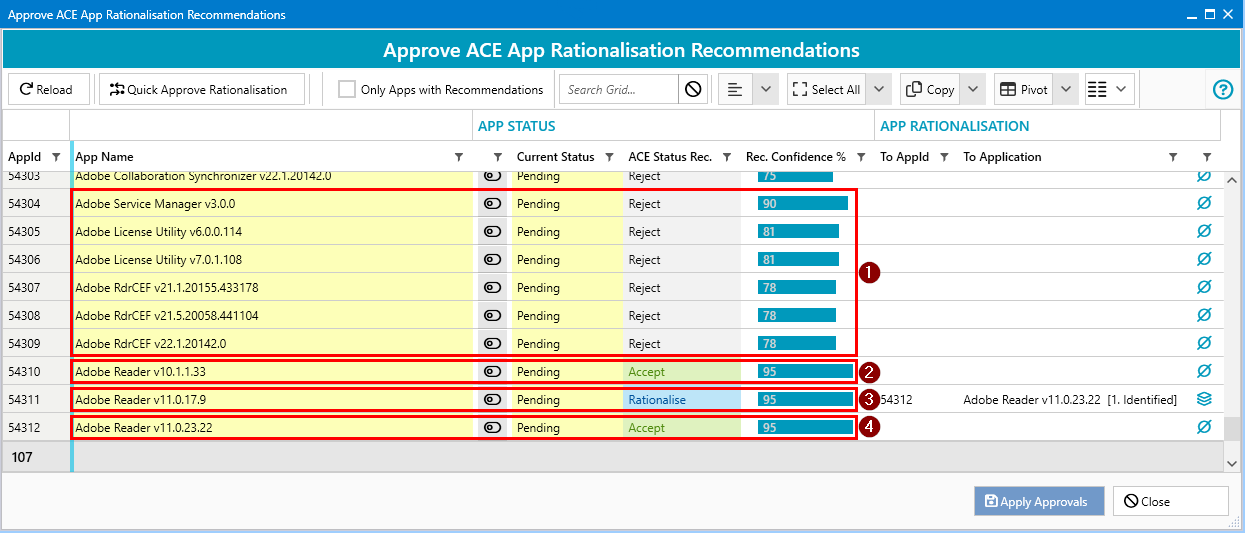
Task: Click the null icon for AppId 54308
Action: coord(1204,315)
